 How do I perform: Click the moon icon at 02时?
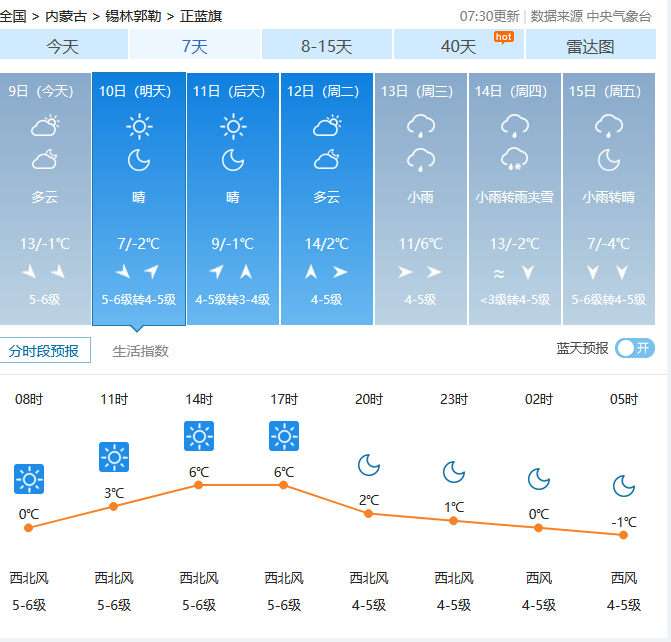(539, 479)
